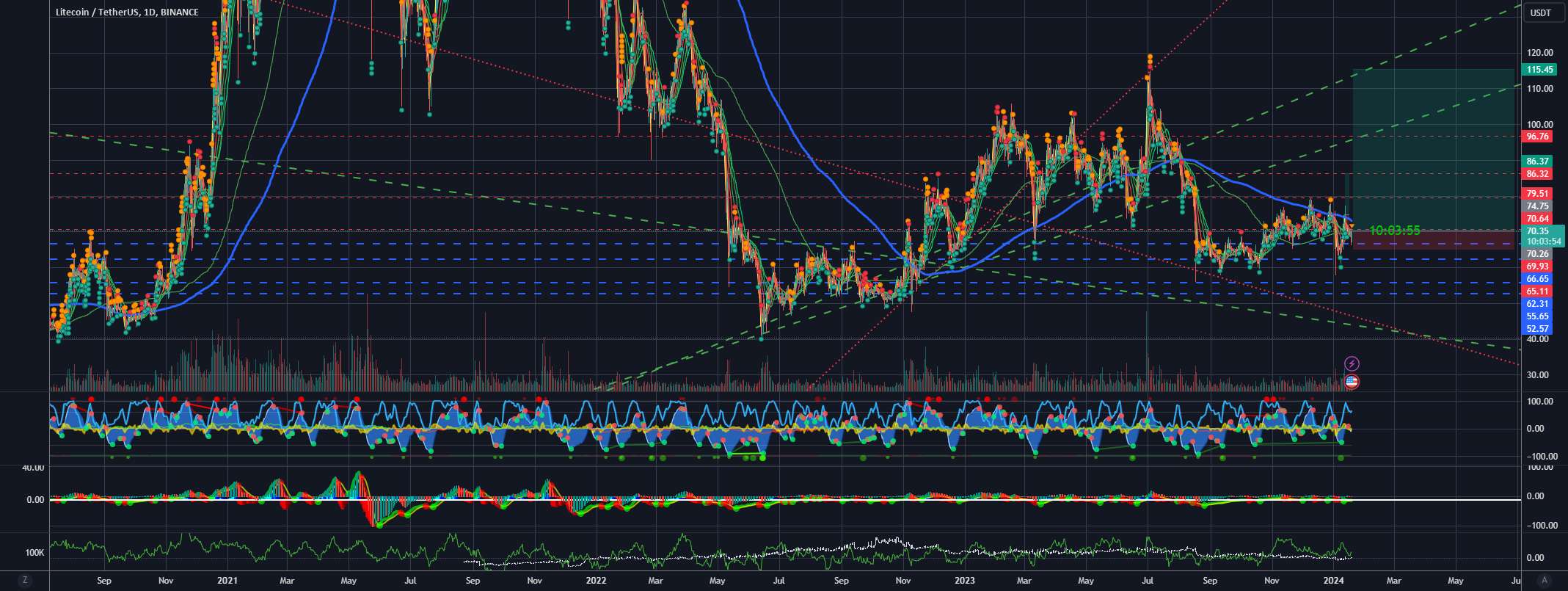
Task: Toggle the A auto-scale button
Action: tap(1545, 581)
